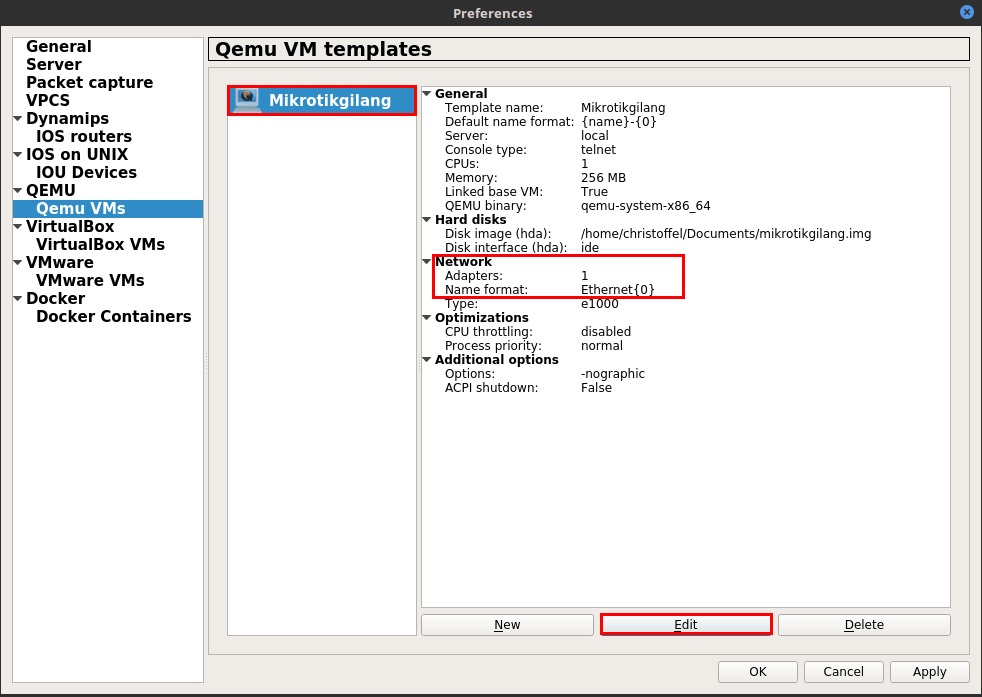Click the Linked base VM value True
The image size is (982, 697).
click(x=594, y=192)
